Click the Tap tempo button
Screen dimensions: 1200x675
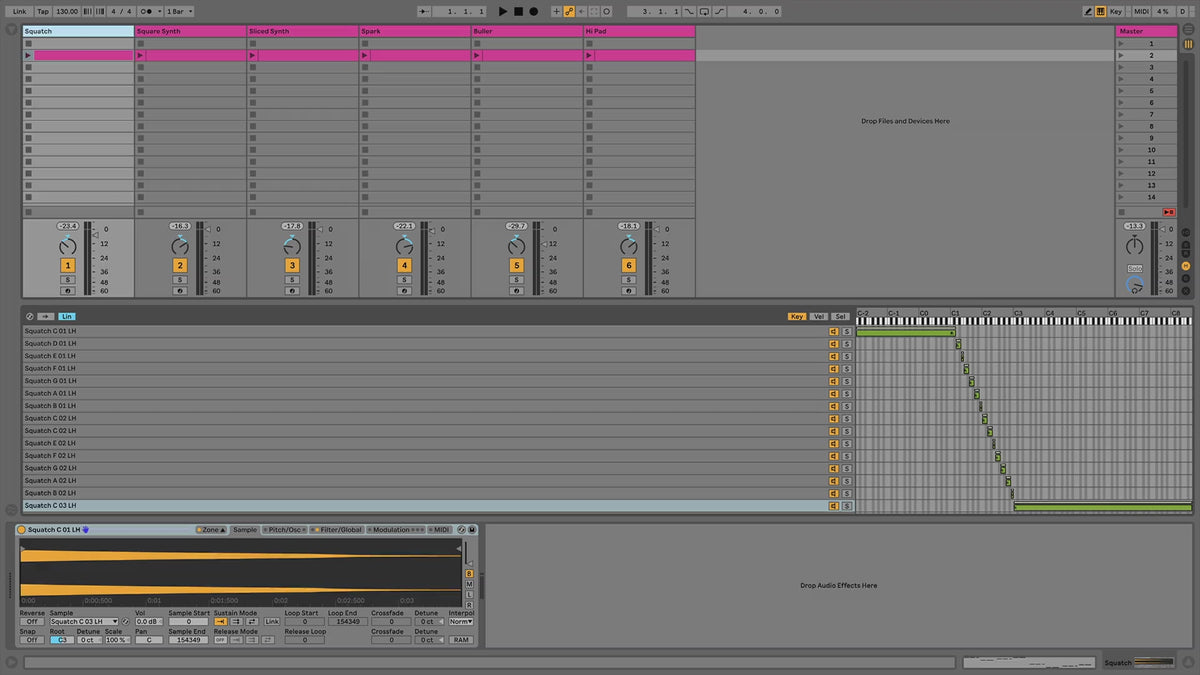click(x=43, y=11)
